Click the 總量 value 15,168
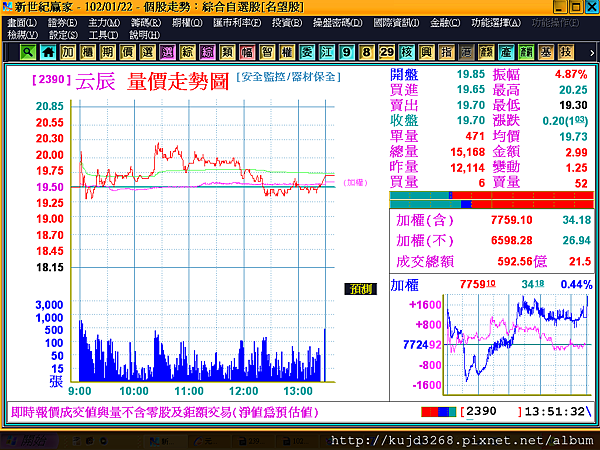Image resolution: width=600 pixels, height=450 pixels. [468, 152]
